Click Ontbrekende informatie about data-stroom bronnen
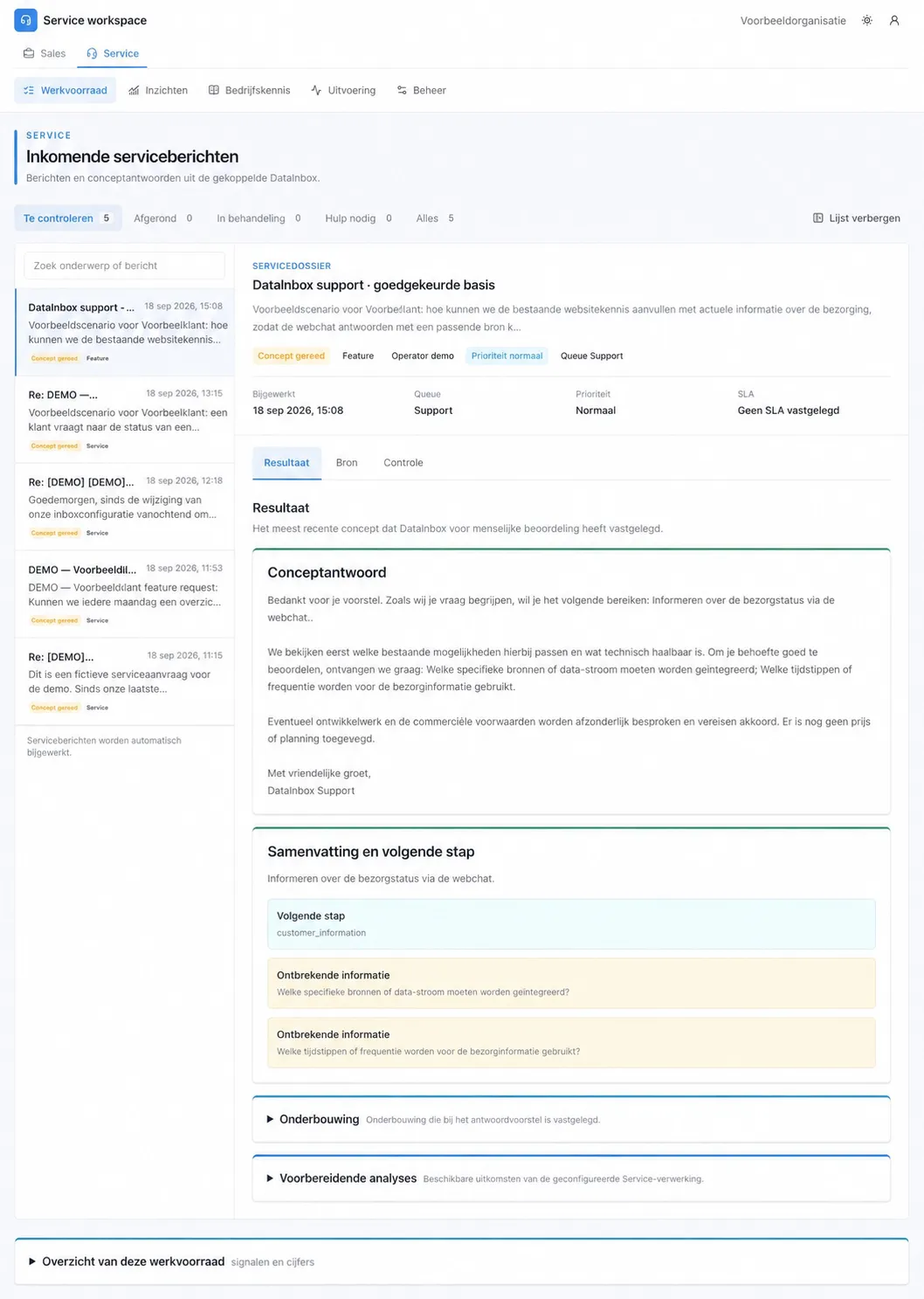 [x=571, y=983]
